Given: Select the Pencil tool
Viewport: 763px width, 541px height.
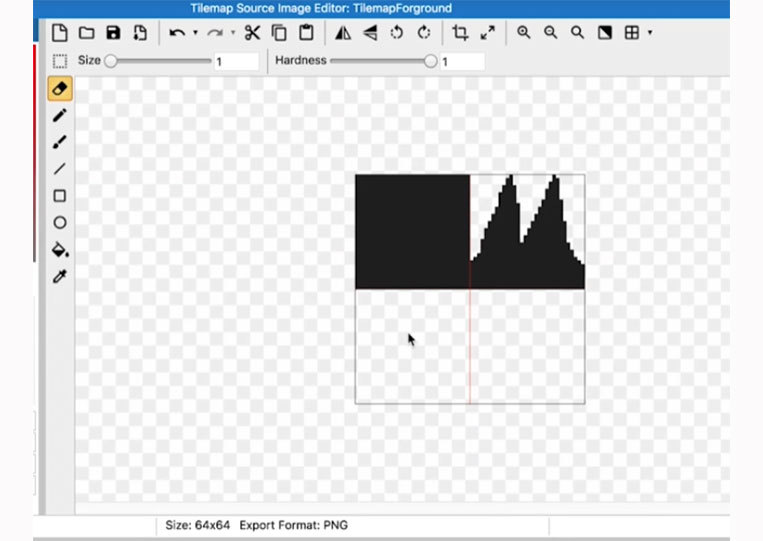Looking at the screenshot, I should point(60,115).
